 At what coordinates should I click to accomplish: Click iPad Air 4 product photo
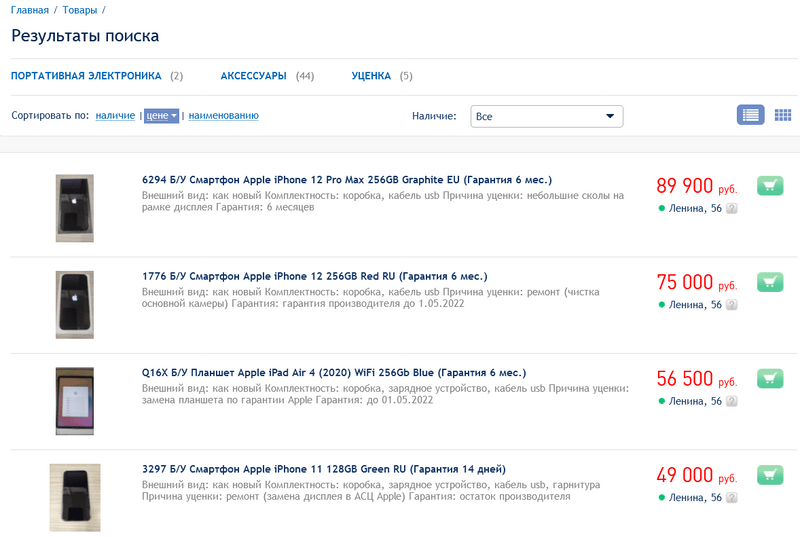(x=74, y=401)
